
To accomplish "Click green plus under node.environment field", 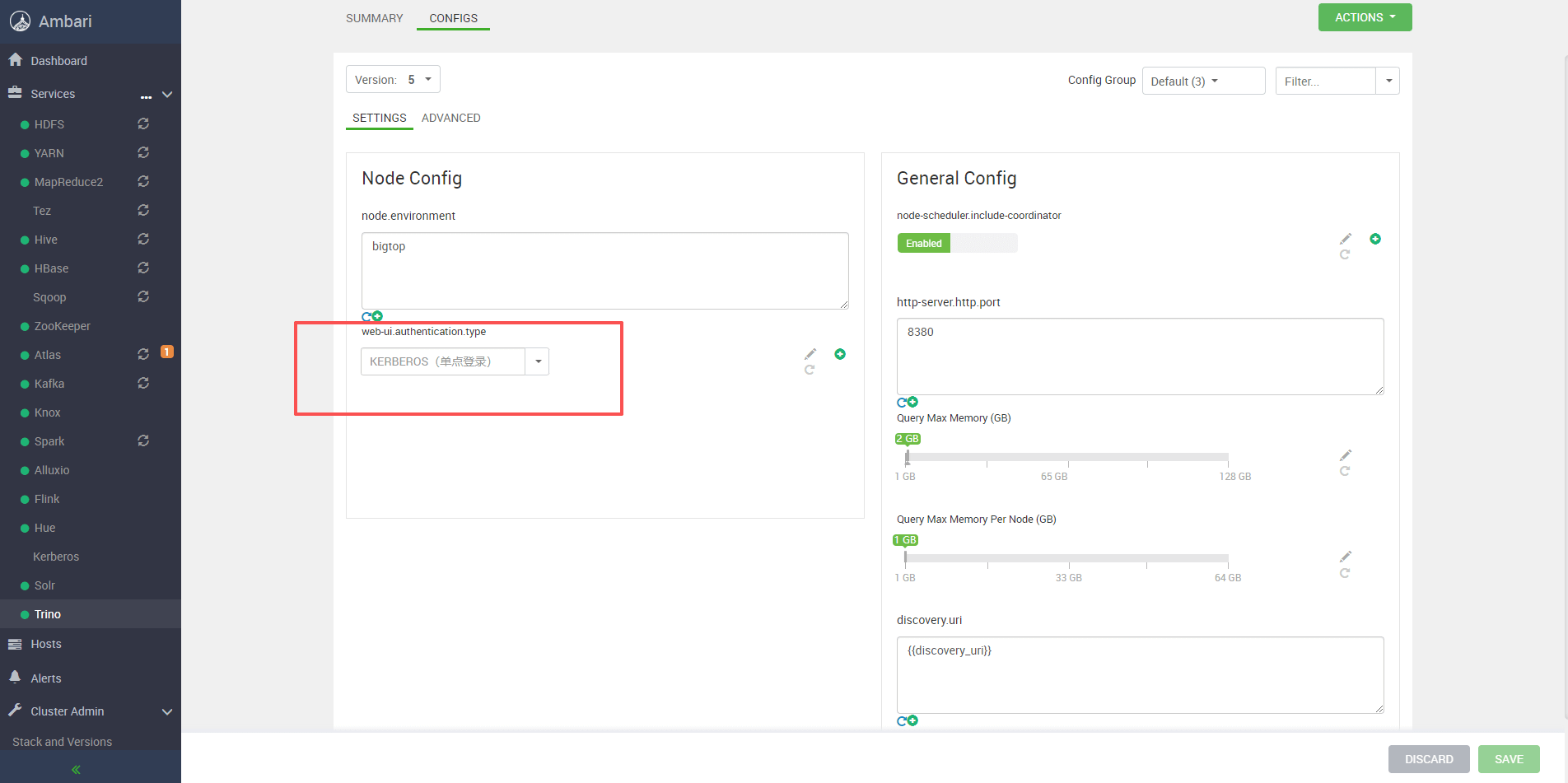I will click(377, 316).
